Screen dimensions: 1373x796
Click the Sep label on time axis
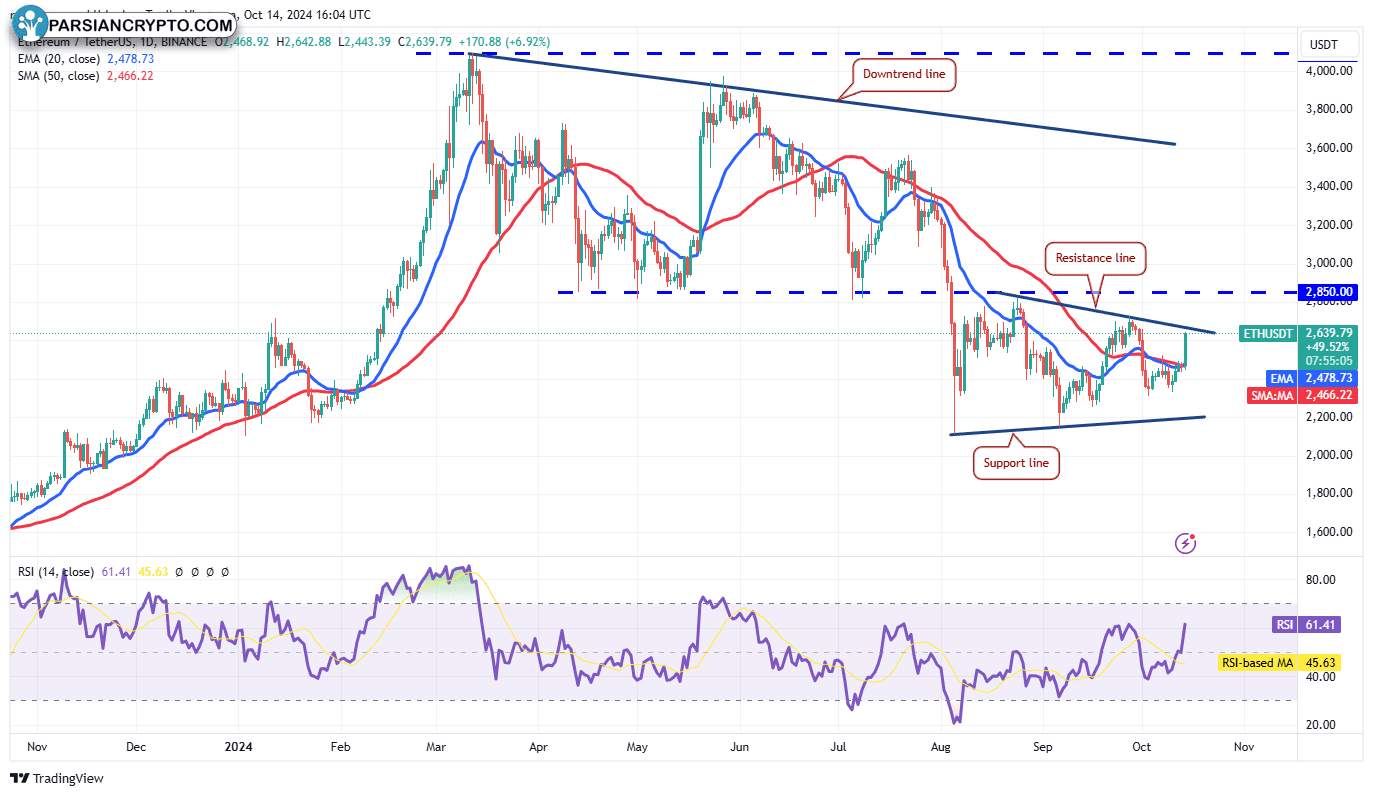pos(1043,747)
